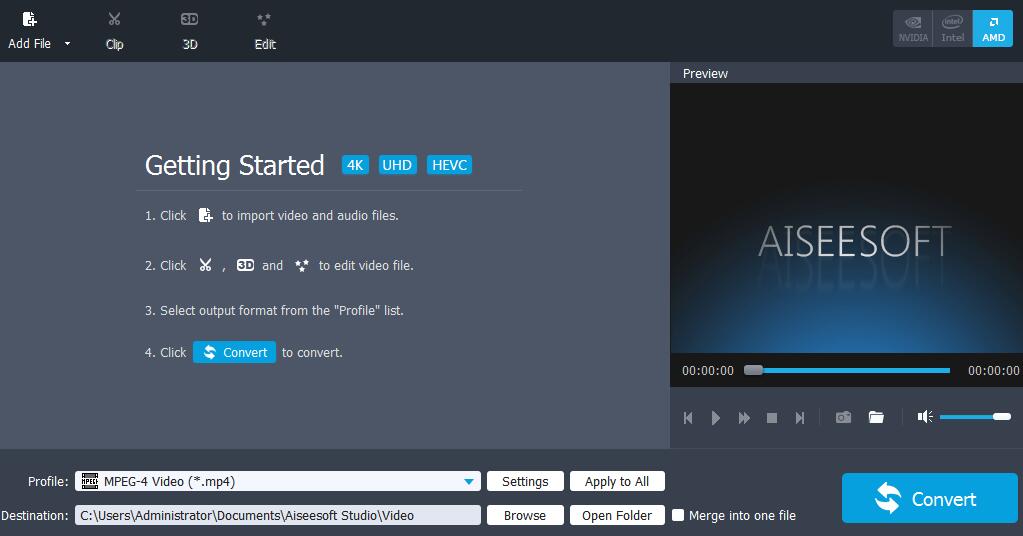1023x536 pixels.
Task: Skip to next file in preview
Action: pyautogui.click(x=800, y=418)
